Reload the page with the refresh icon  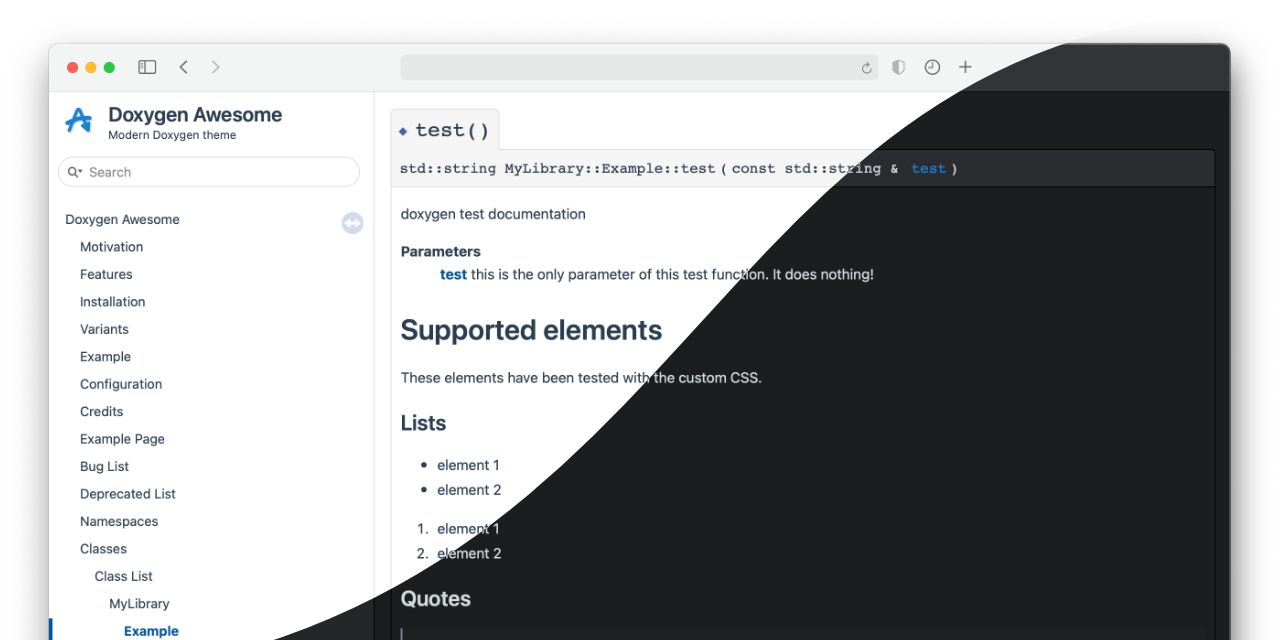click(x=866, y=67)
